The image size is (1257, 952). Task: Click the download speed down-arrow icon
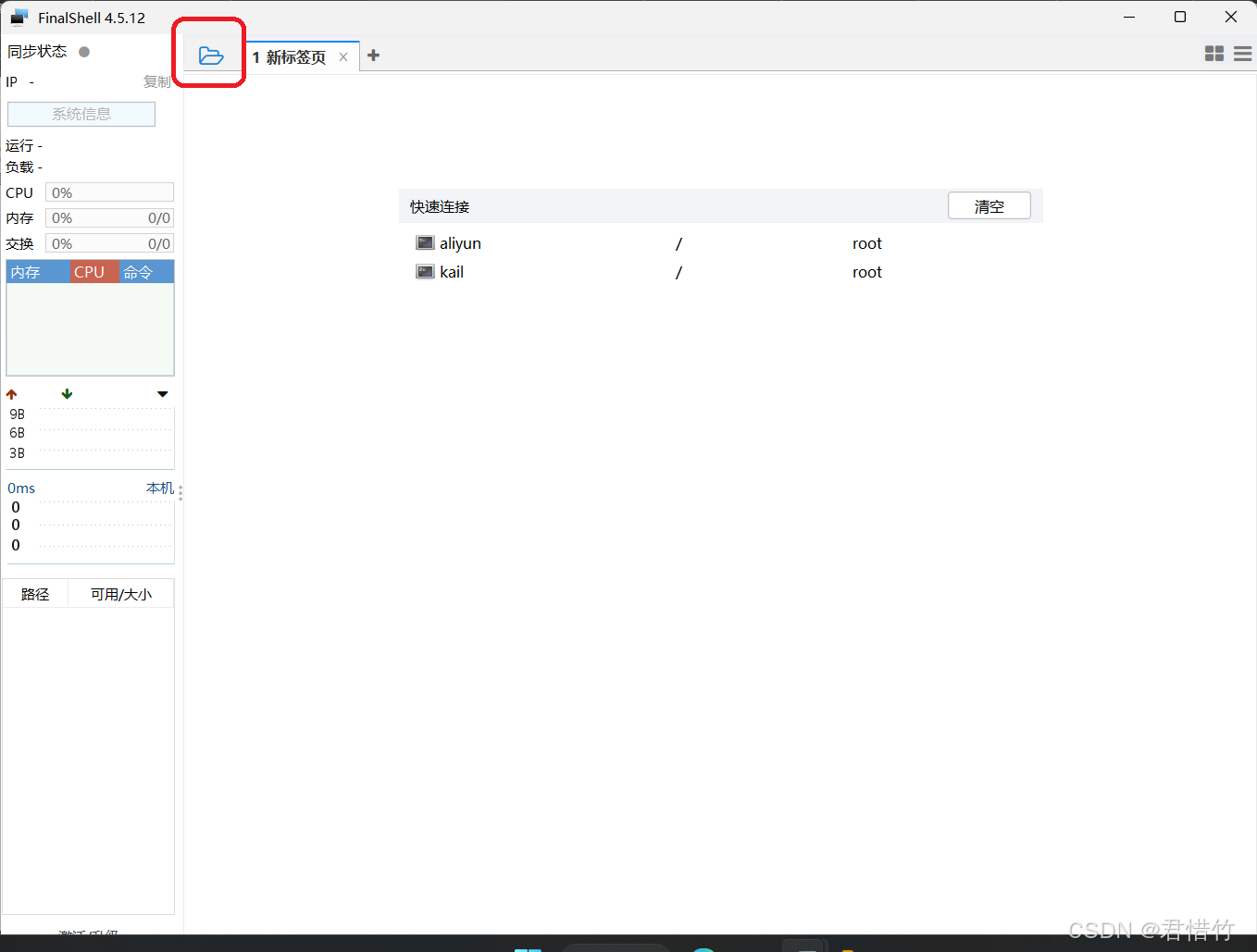pyautogui.click(x=67, y=394)
